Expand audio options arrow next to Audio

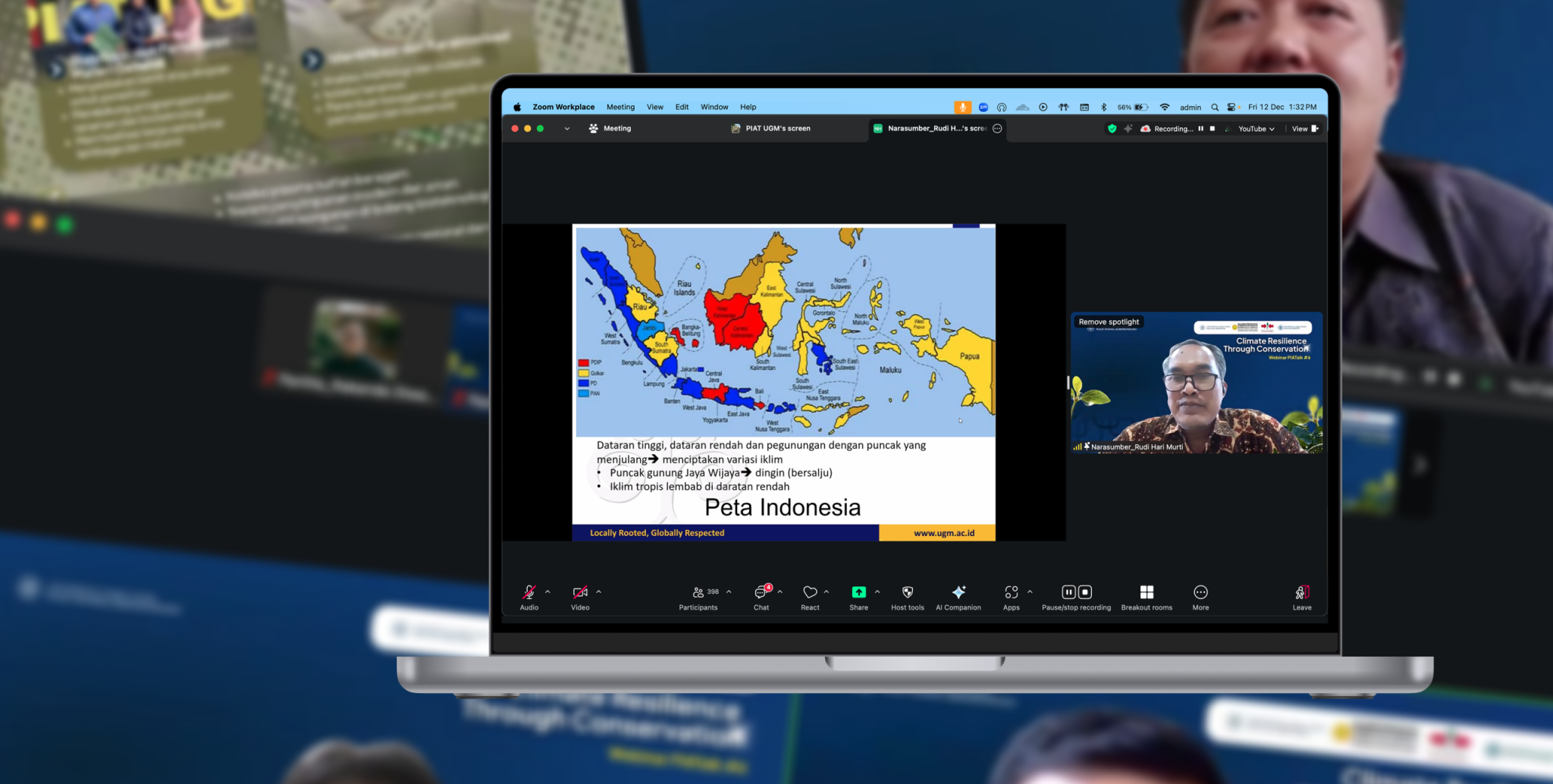pyautogui.click(x=547, y=591)
